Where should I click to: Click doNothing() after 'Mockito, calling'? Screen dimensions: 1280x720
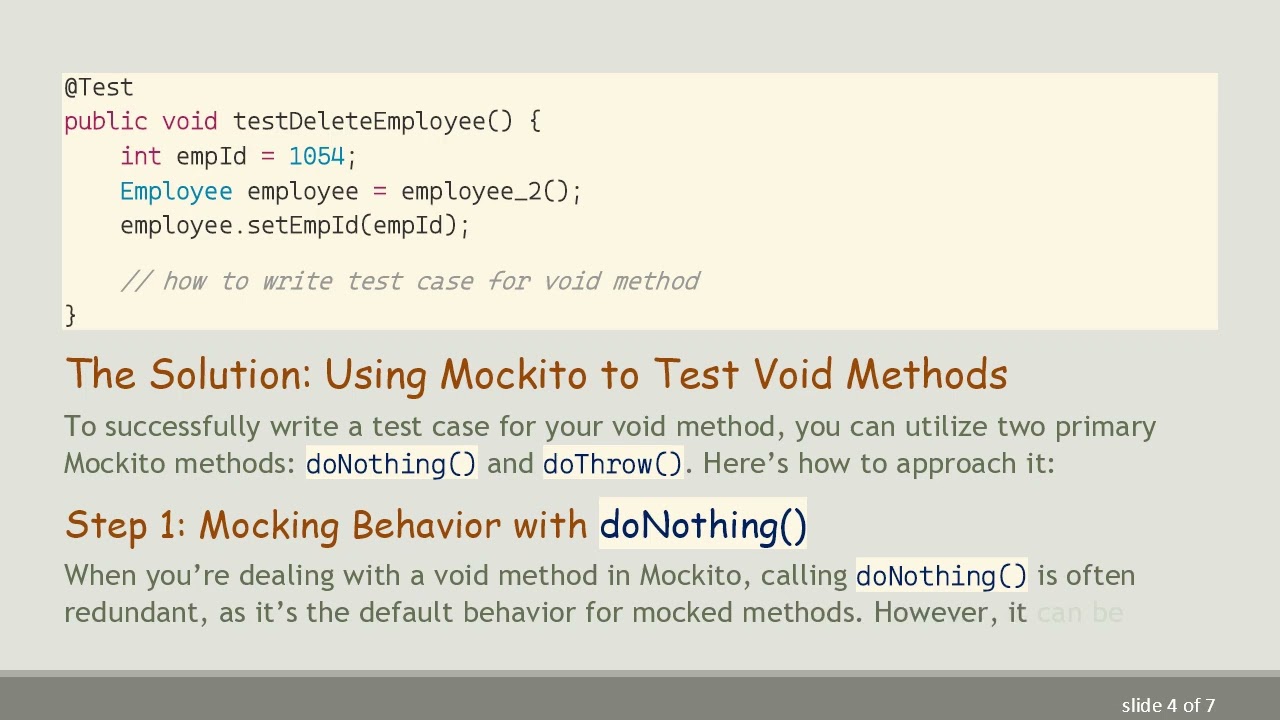pos(941,576)
